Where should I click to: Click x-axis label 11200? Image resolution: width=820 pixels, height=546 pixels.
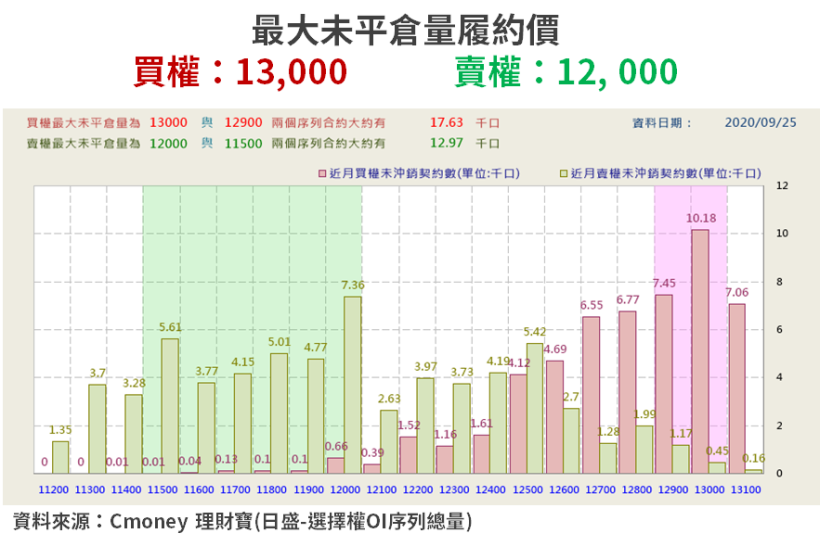(x=53, y=490)
